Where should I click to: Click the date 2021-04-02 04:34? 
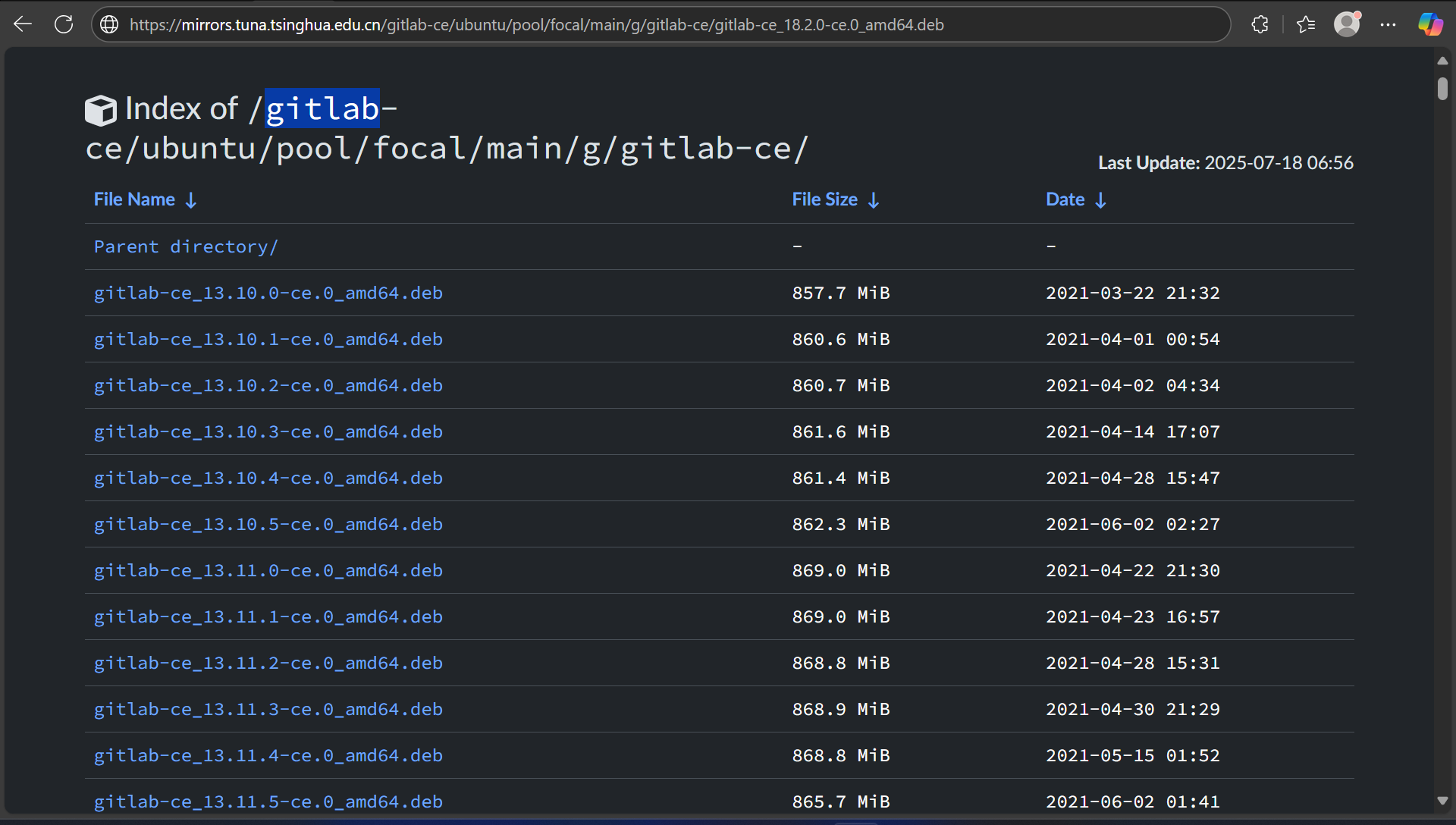1133,385
